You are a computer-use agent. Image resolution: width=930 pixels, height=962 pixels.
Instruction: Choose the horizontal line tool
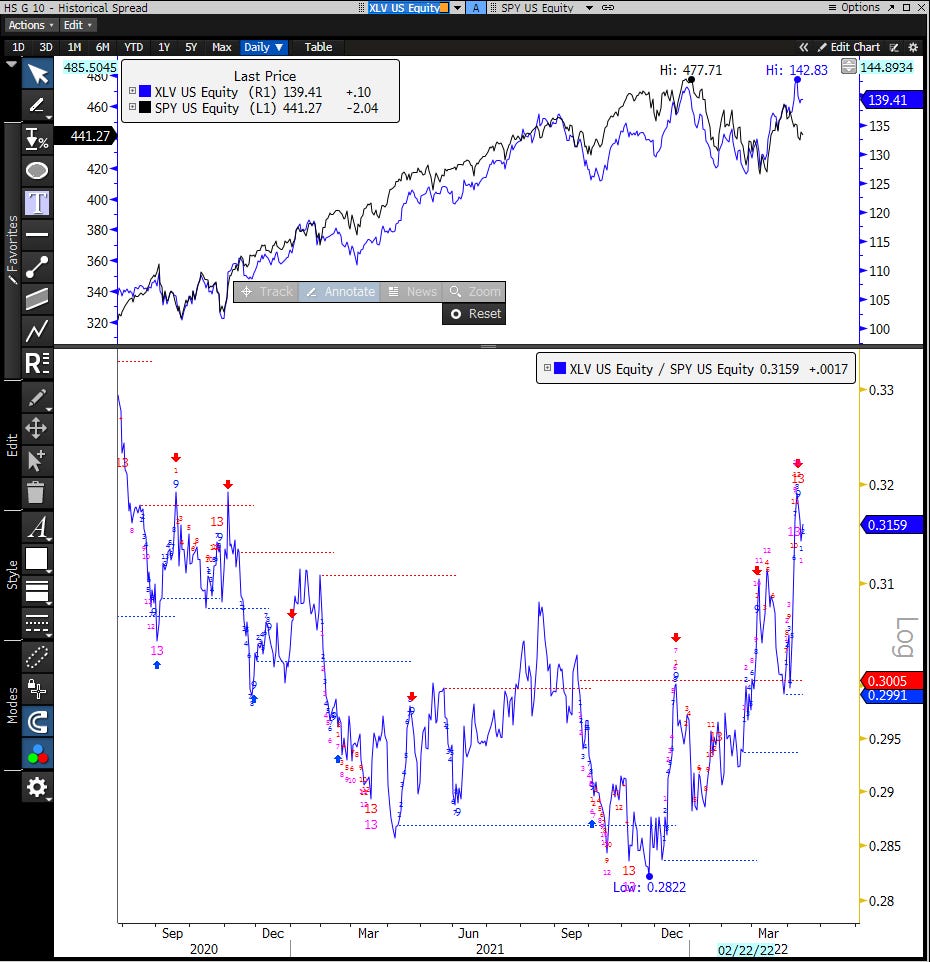tap(37, 234)
